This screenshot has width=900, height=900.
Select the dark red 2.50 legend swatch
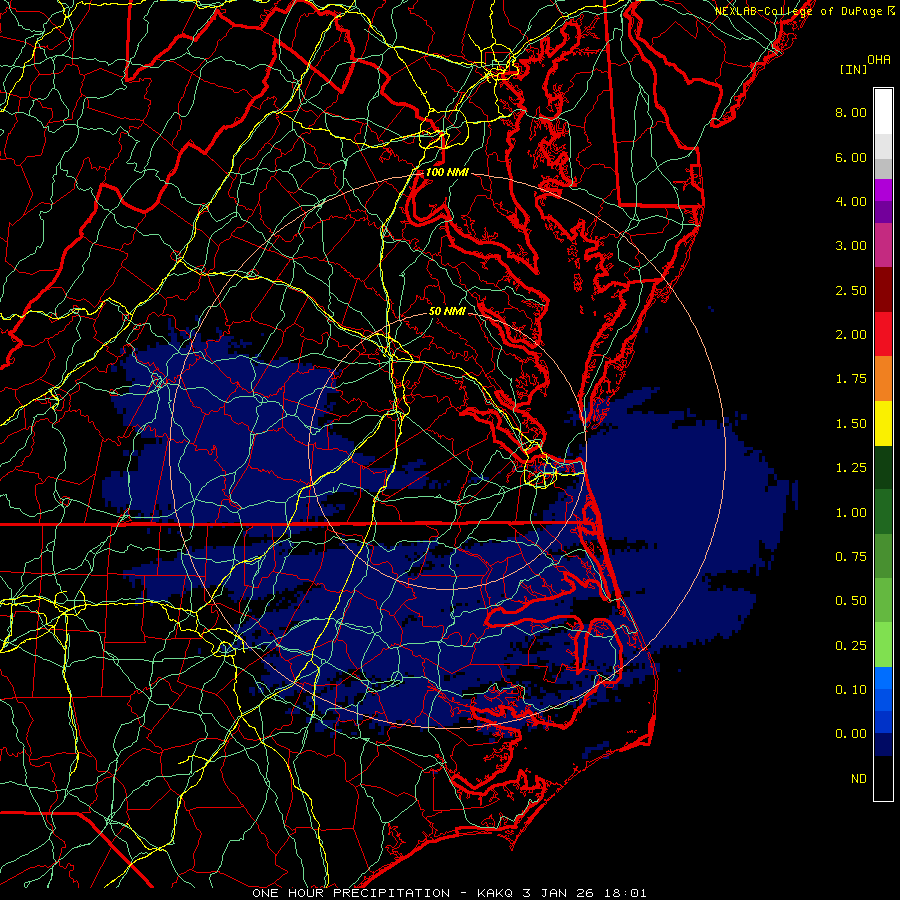point(883,290)
